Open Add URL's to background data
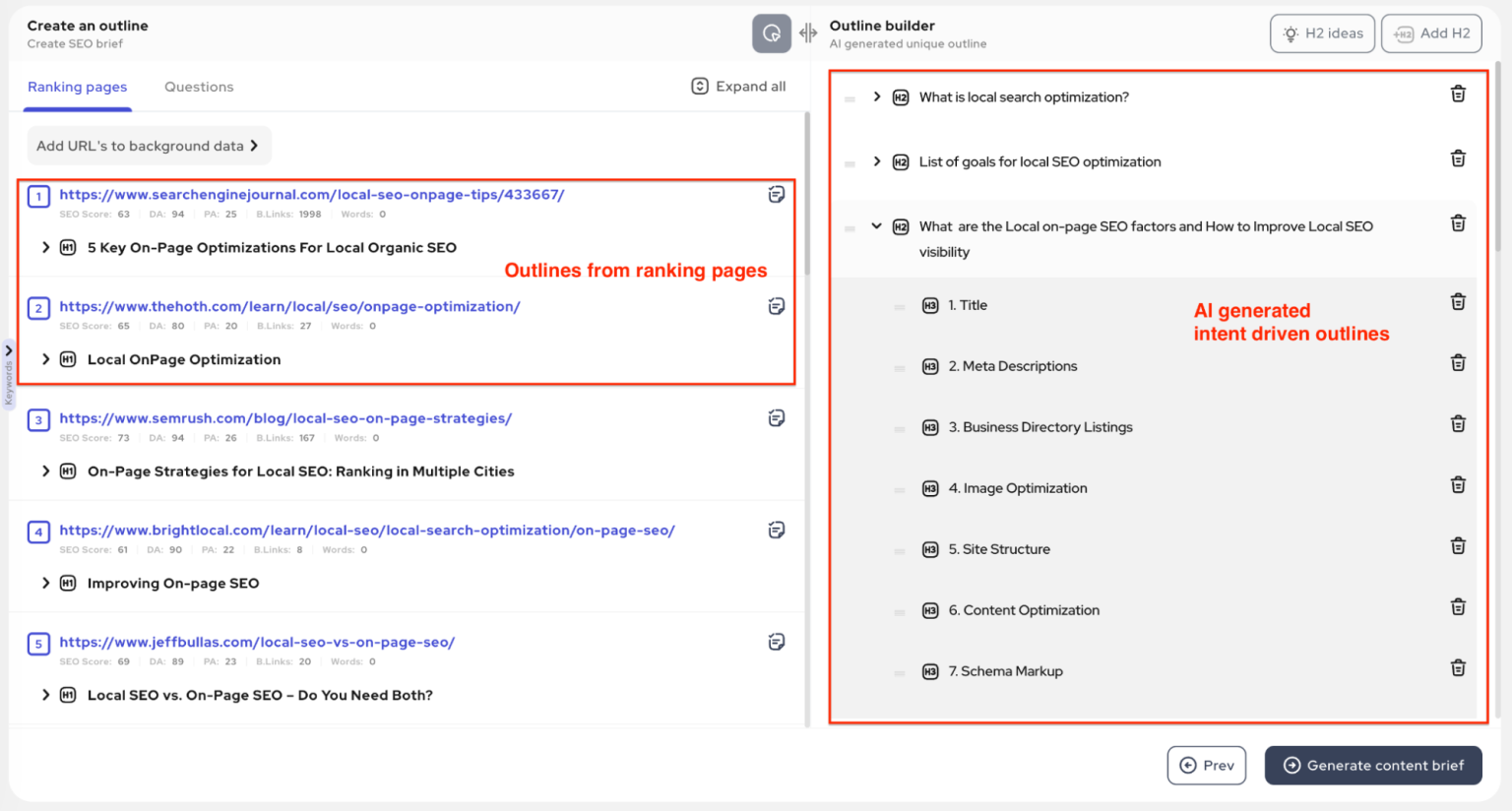Screen dimensions: 1512x811 point(149,146)
